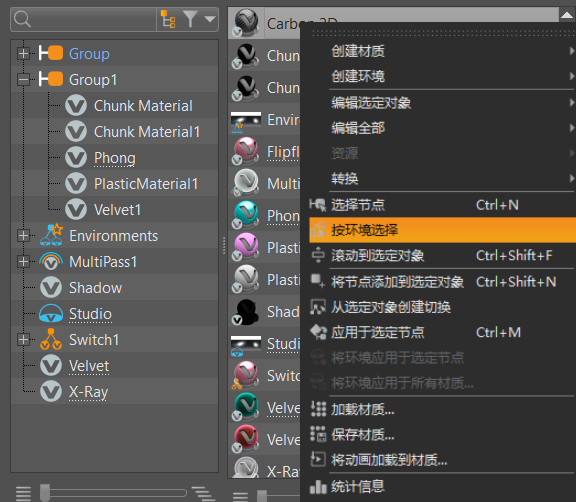Image resolution: width=576 pixels, height=502 pixels.
Task: Click the teal Phong material sphere
Action: pos(246,215)
